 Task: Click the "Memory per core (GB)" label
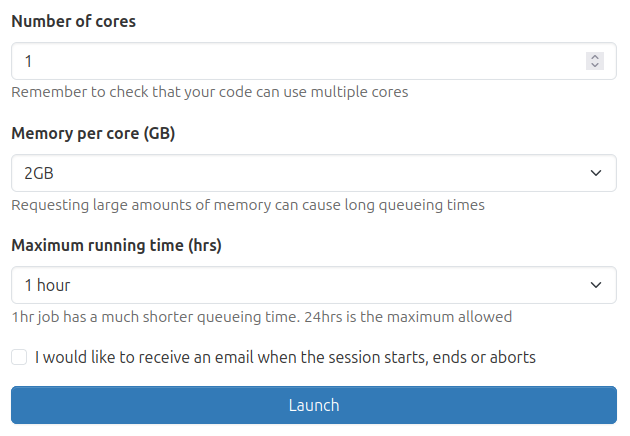(93, 133)
